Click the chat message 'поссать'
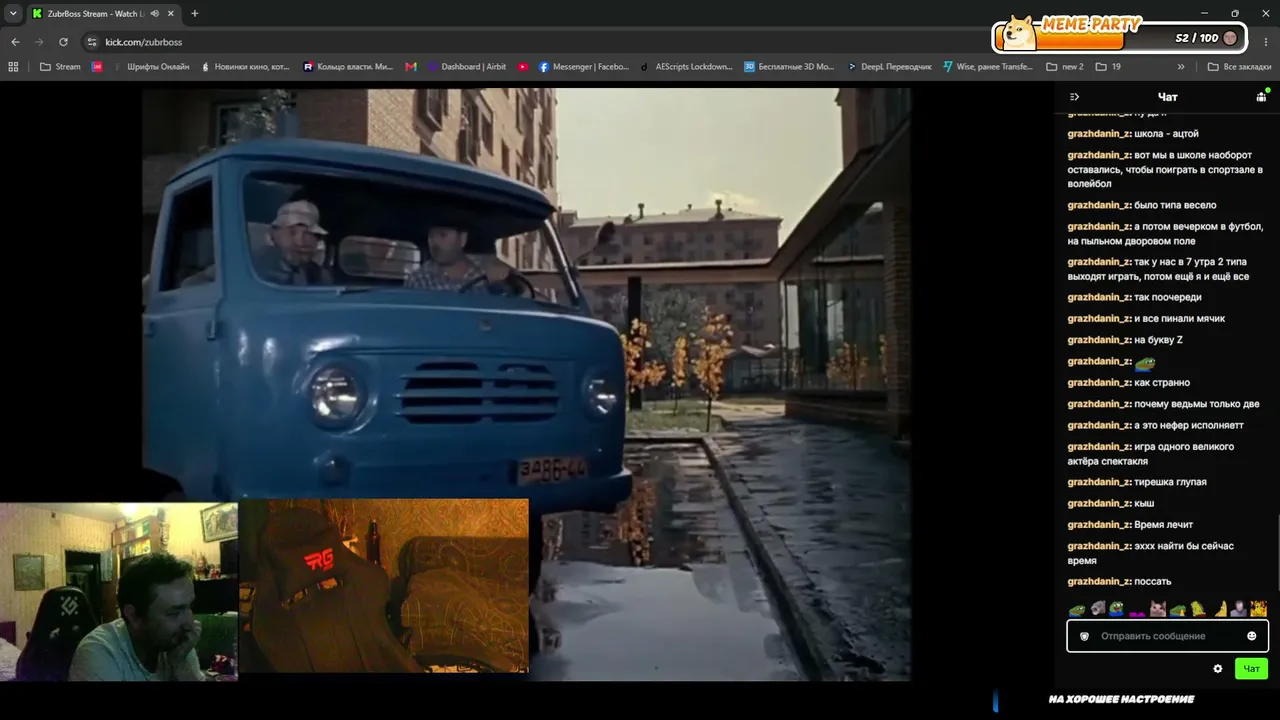The image size is (1280, 720). (x=1152, y=582)
